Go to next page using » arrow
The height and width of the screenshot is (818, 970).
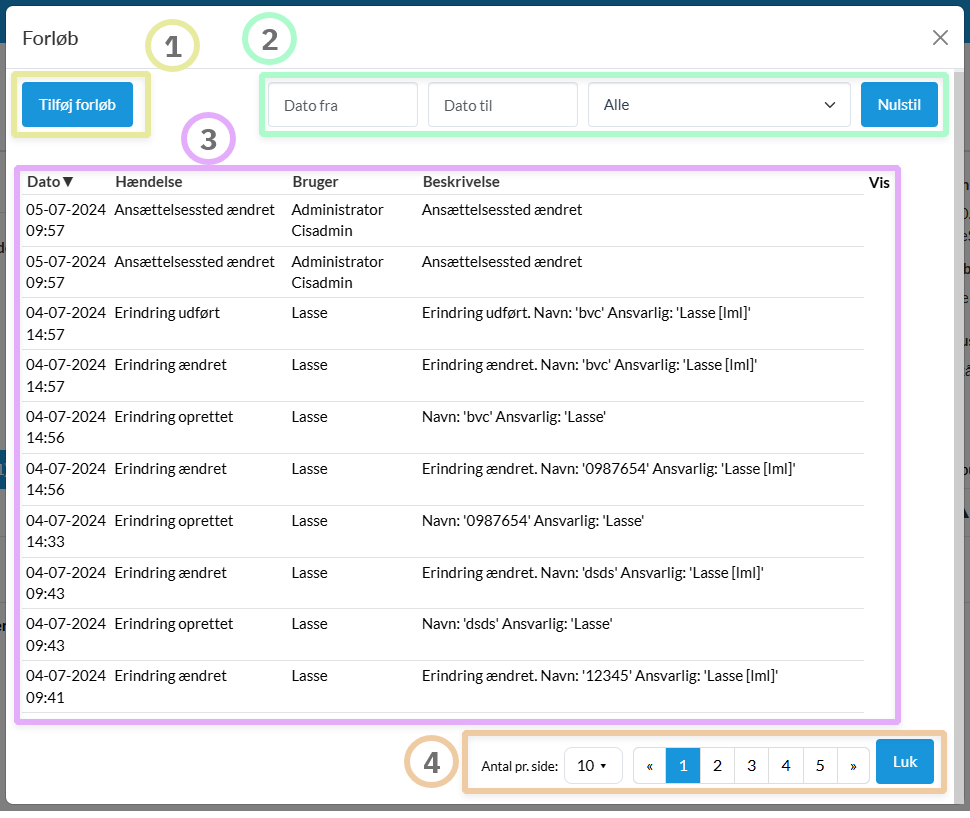[853, 766]
